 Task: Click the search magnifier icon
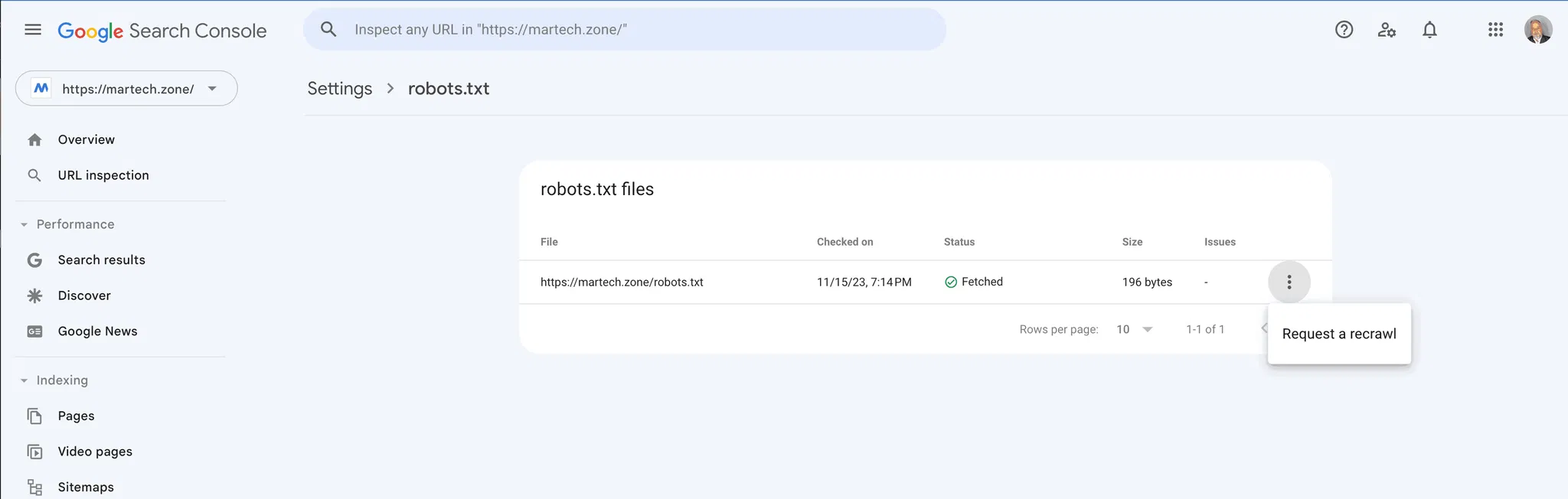pyautogui.click(x=328, y=30)
